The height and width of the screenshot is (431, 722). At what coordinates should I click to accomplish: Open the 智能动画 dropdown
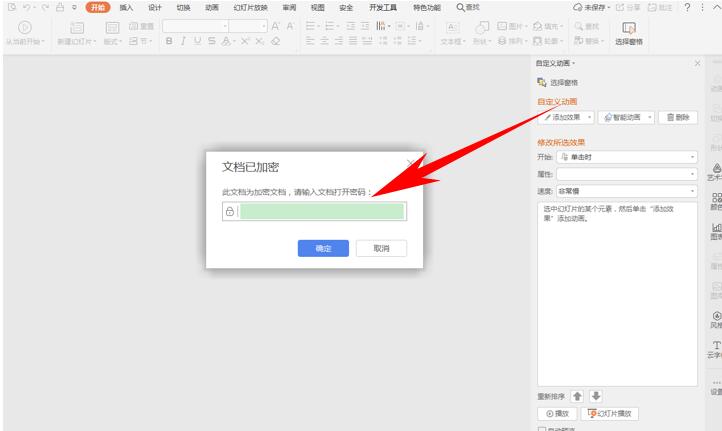coord(626,117)
